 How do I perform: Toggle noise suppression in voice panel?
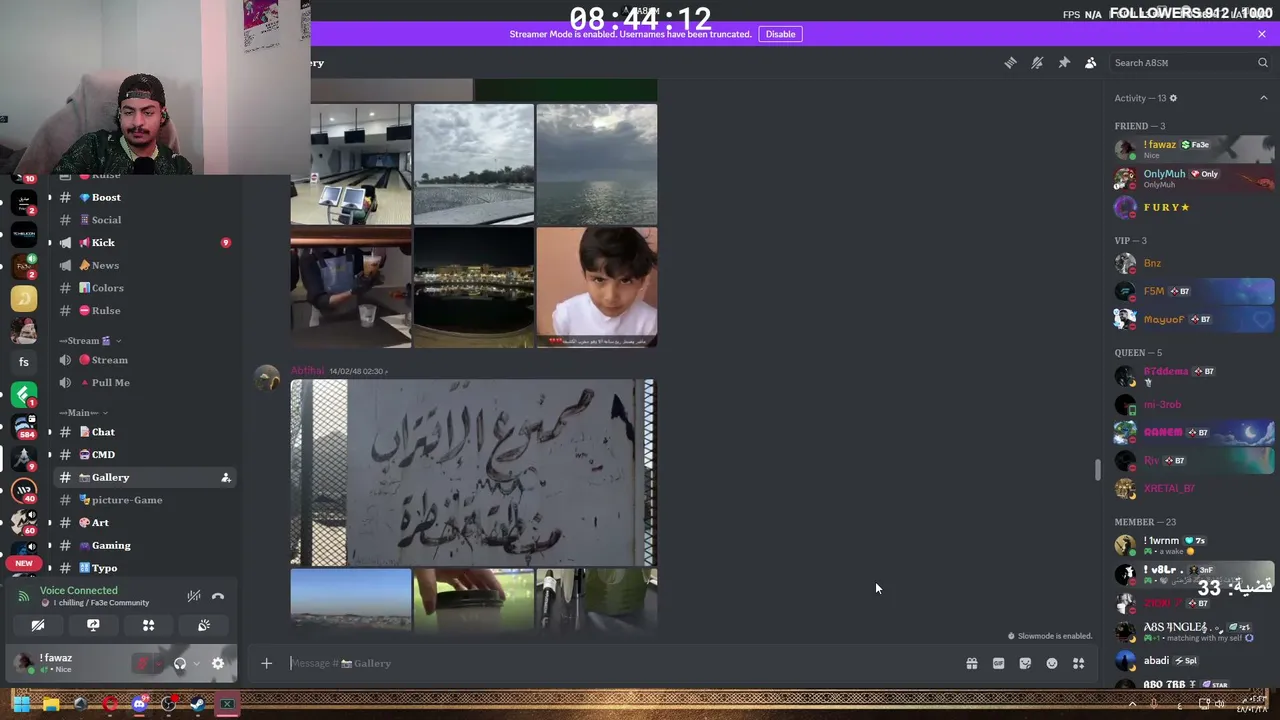(x=194, y=596)
